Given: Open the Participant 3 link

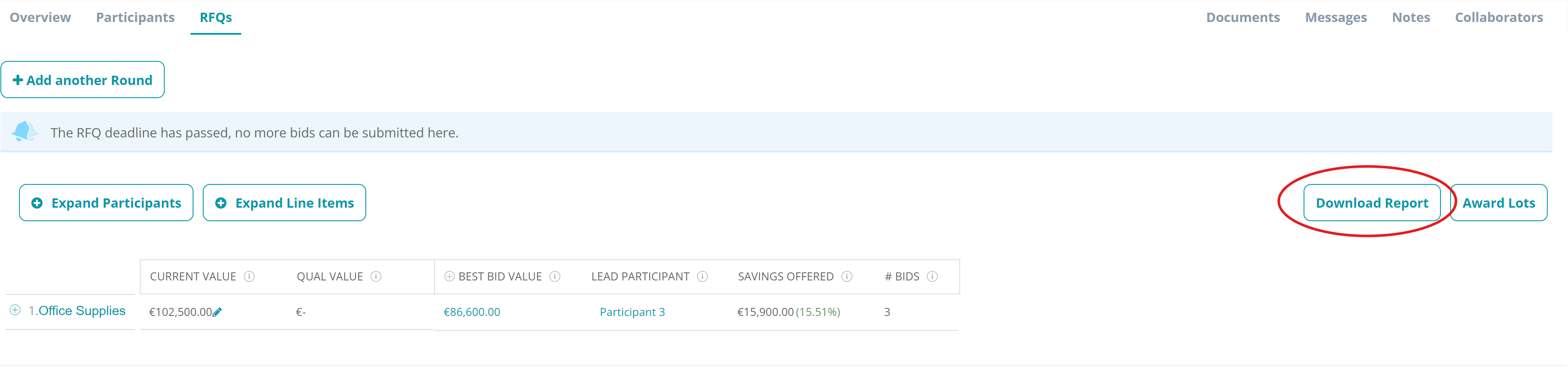Looking at the screenshot, I should point(632,312).
